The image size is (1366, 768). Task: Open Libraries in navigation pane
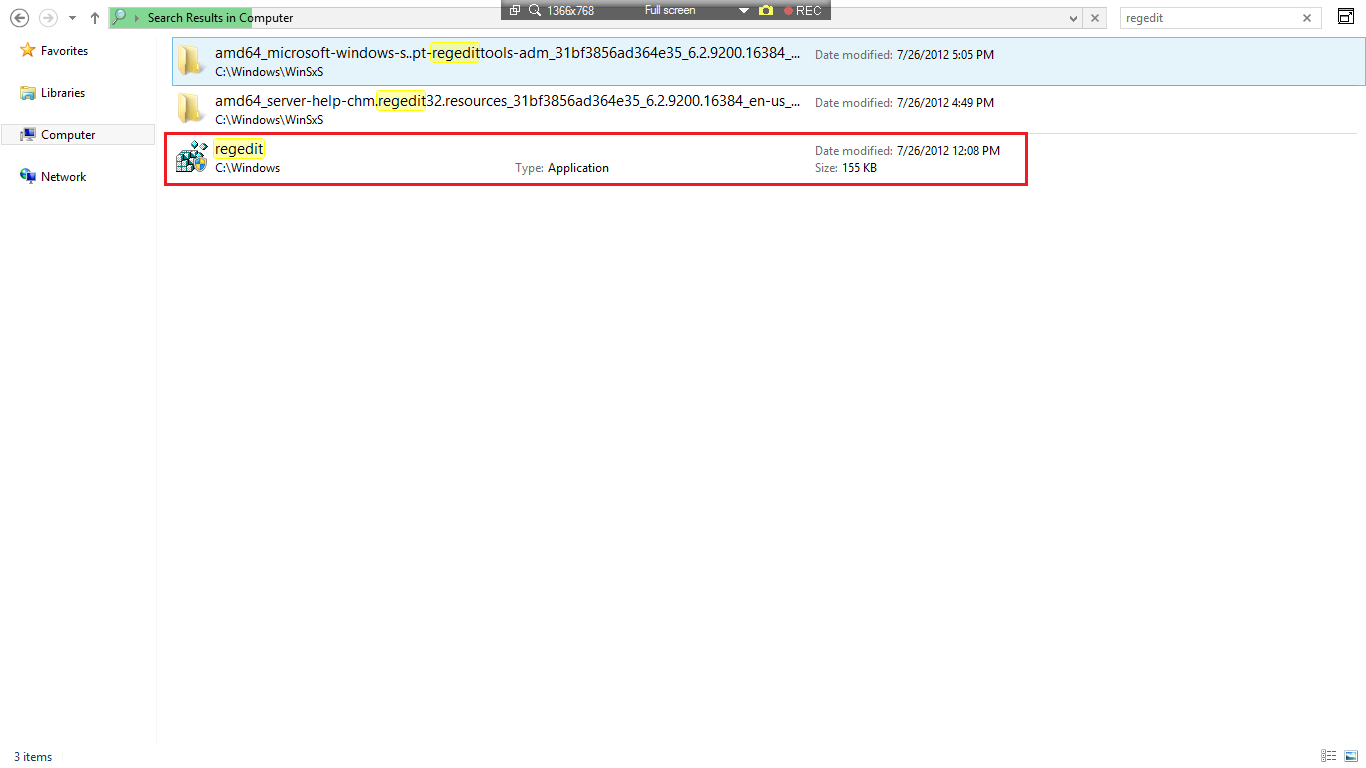coord(62,93)
